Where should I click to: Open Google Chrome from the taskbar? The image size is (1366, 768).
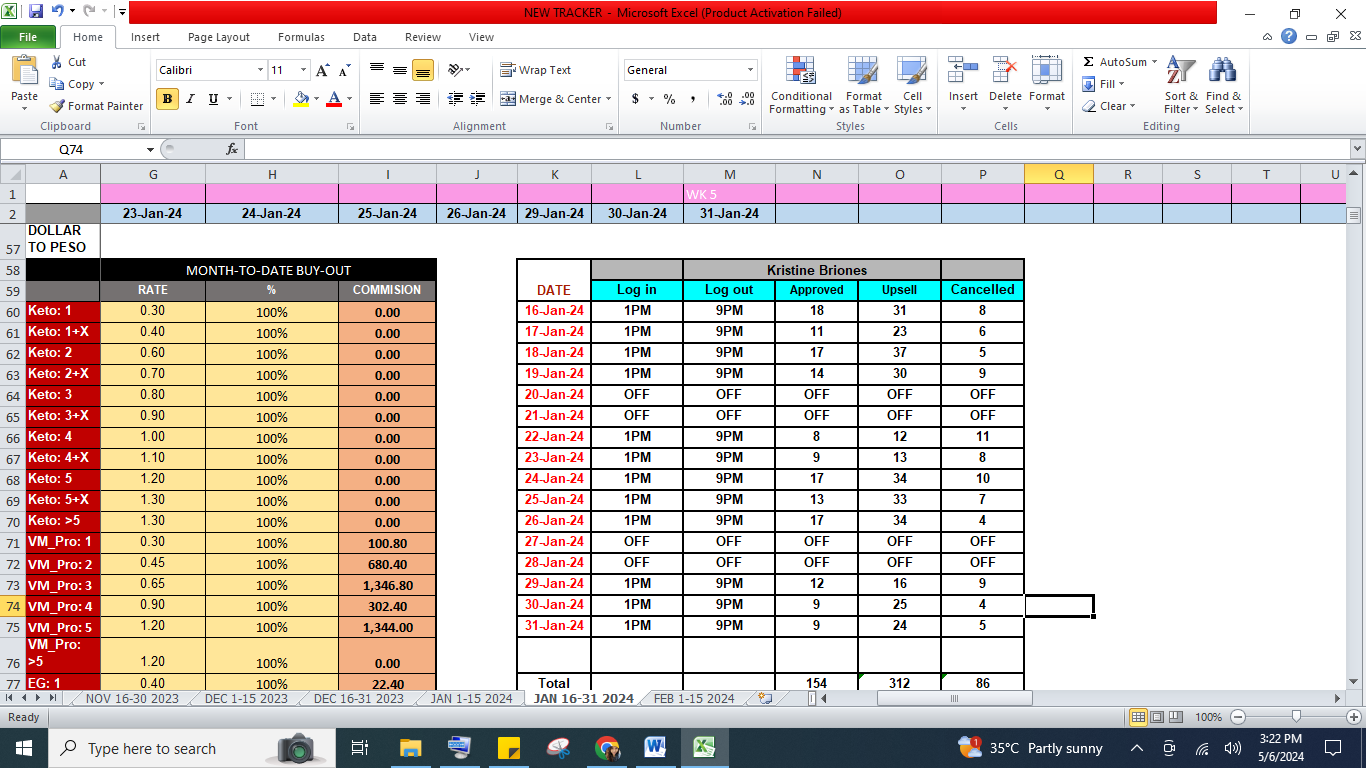tap(606, 748)
